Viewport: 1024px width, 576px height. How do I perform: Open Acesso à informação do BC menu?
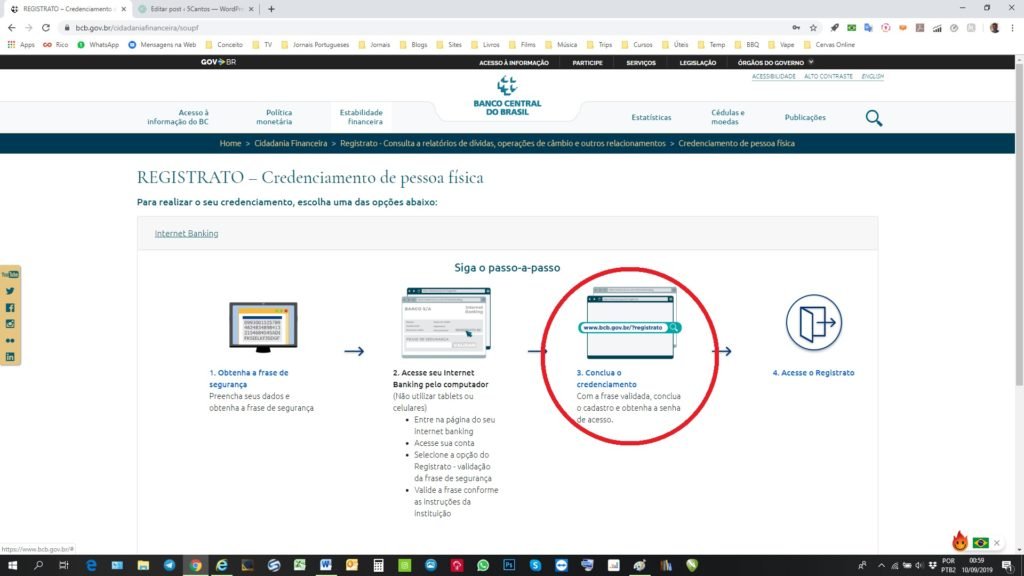178,118
